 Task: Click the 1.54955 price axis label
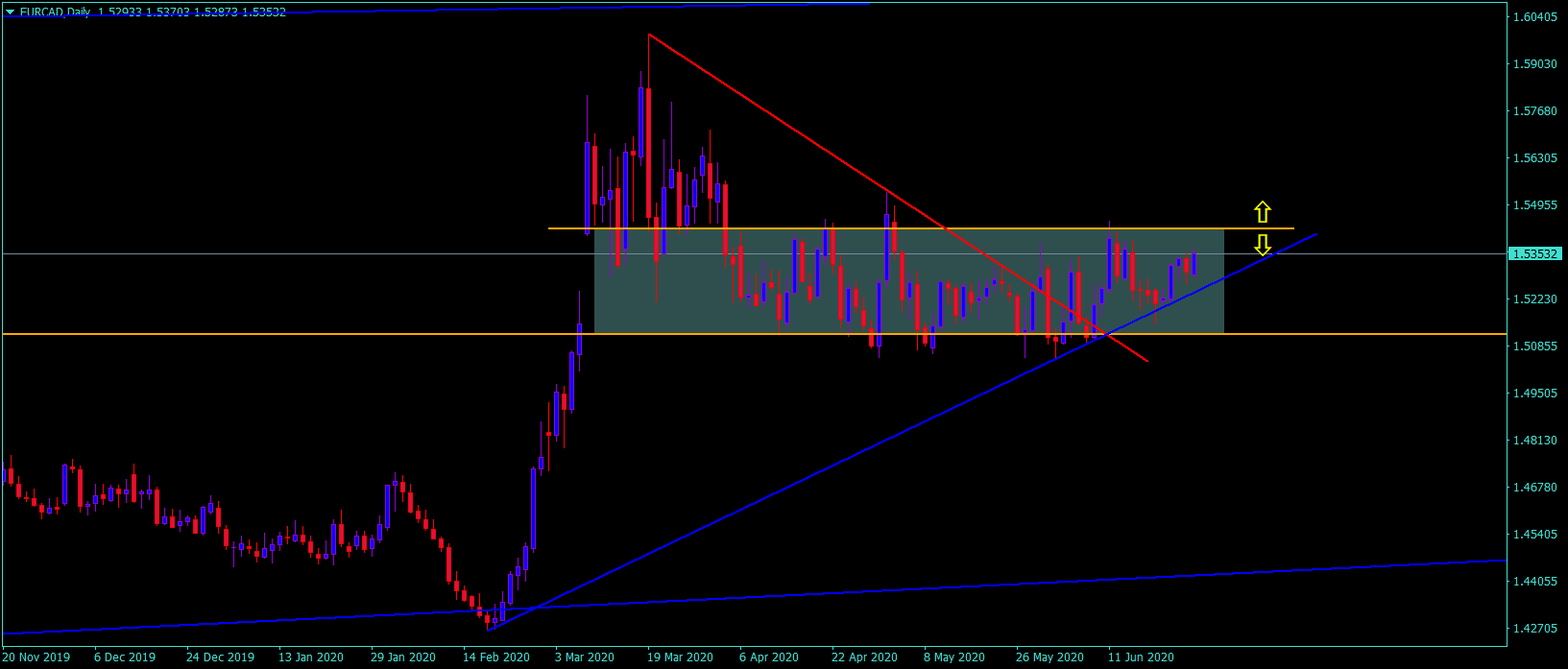click(1533, 205)
